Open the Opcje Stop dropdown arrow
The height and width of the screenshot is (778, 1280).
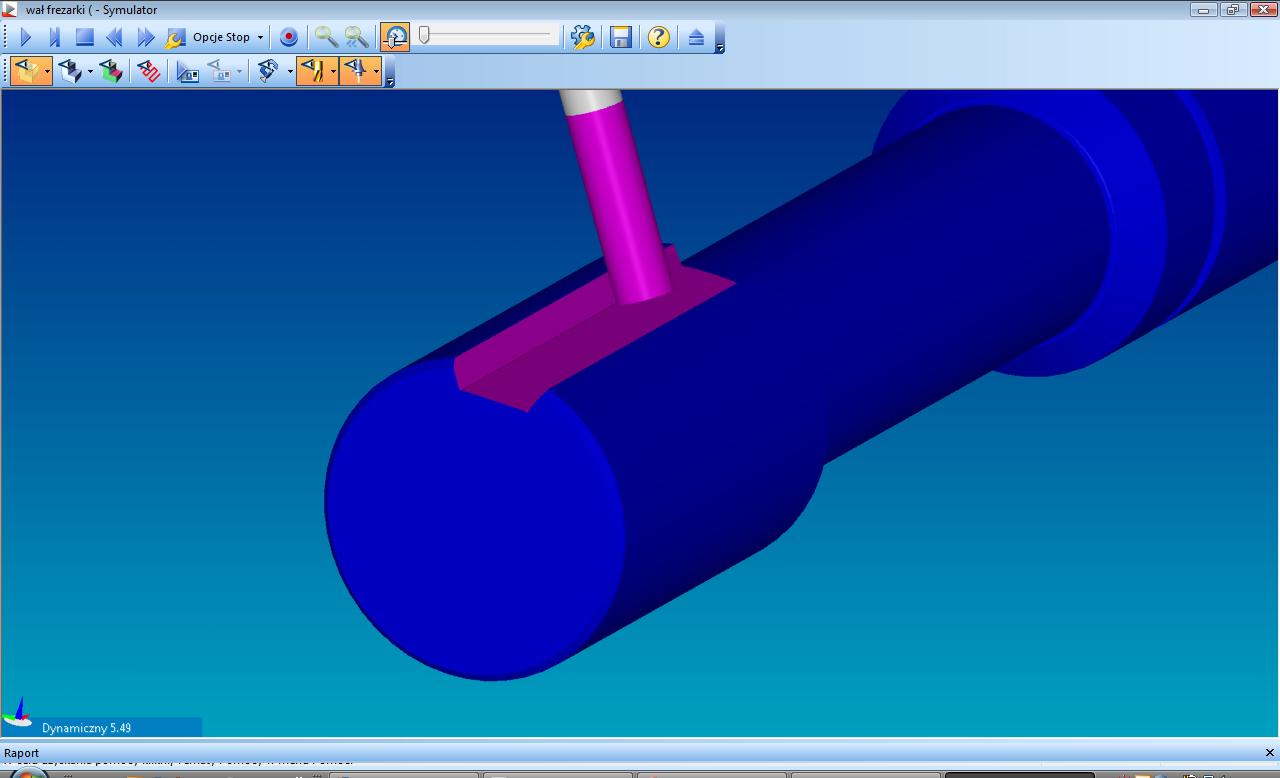pos(260,38)
